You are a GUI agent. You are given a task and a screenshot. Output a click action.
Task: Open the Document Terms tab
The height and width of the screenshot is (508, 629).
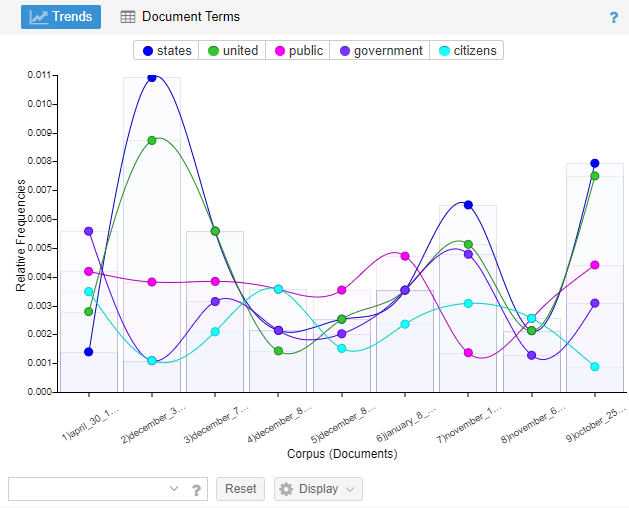click(x=180, y=17)
